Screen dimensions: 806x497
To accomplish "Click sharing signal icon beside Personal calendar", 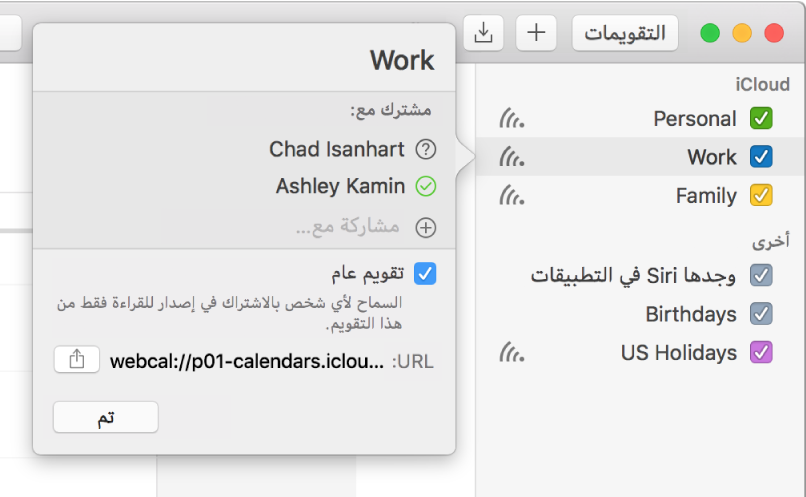I will click(511, 119).
